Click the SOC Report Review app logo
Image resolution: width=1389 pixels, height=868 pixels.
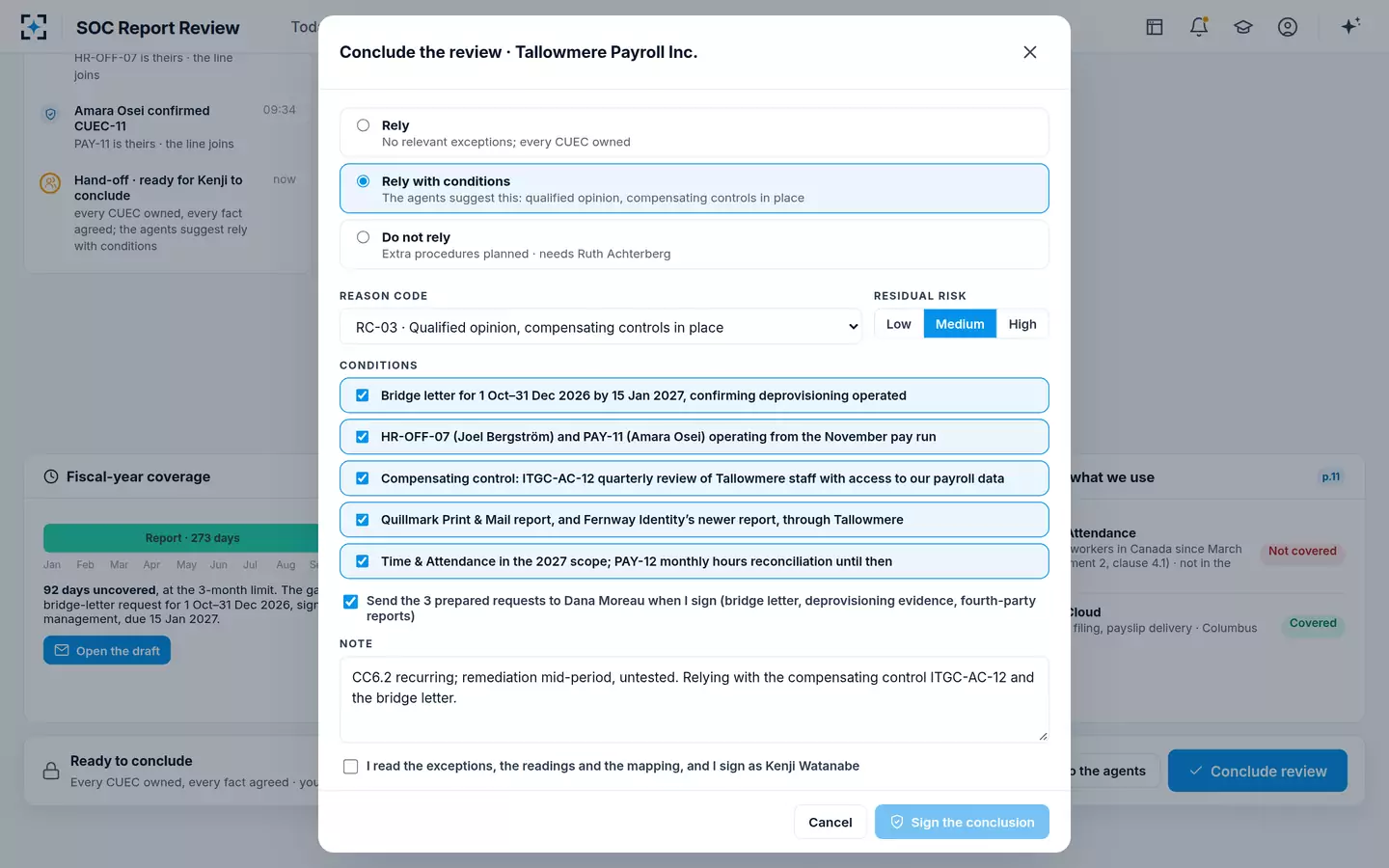[x=34, y=27]
